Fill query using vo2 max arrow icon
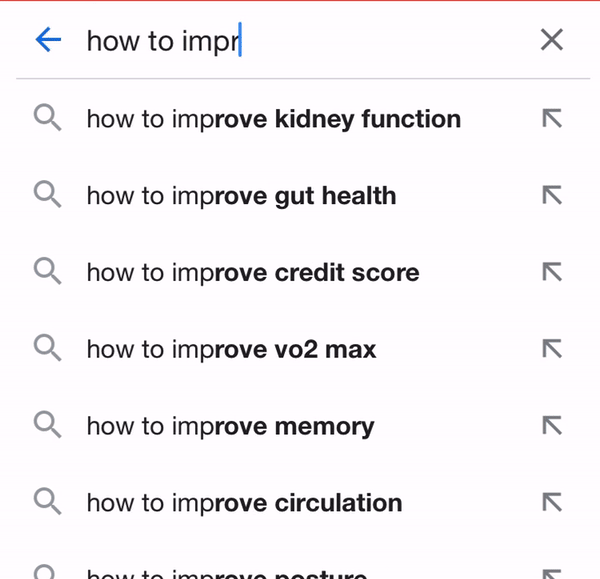600x579 pixels. [552, 349]
